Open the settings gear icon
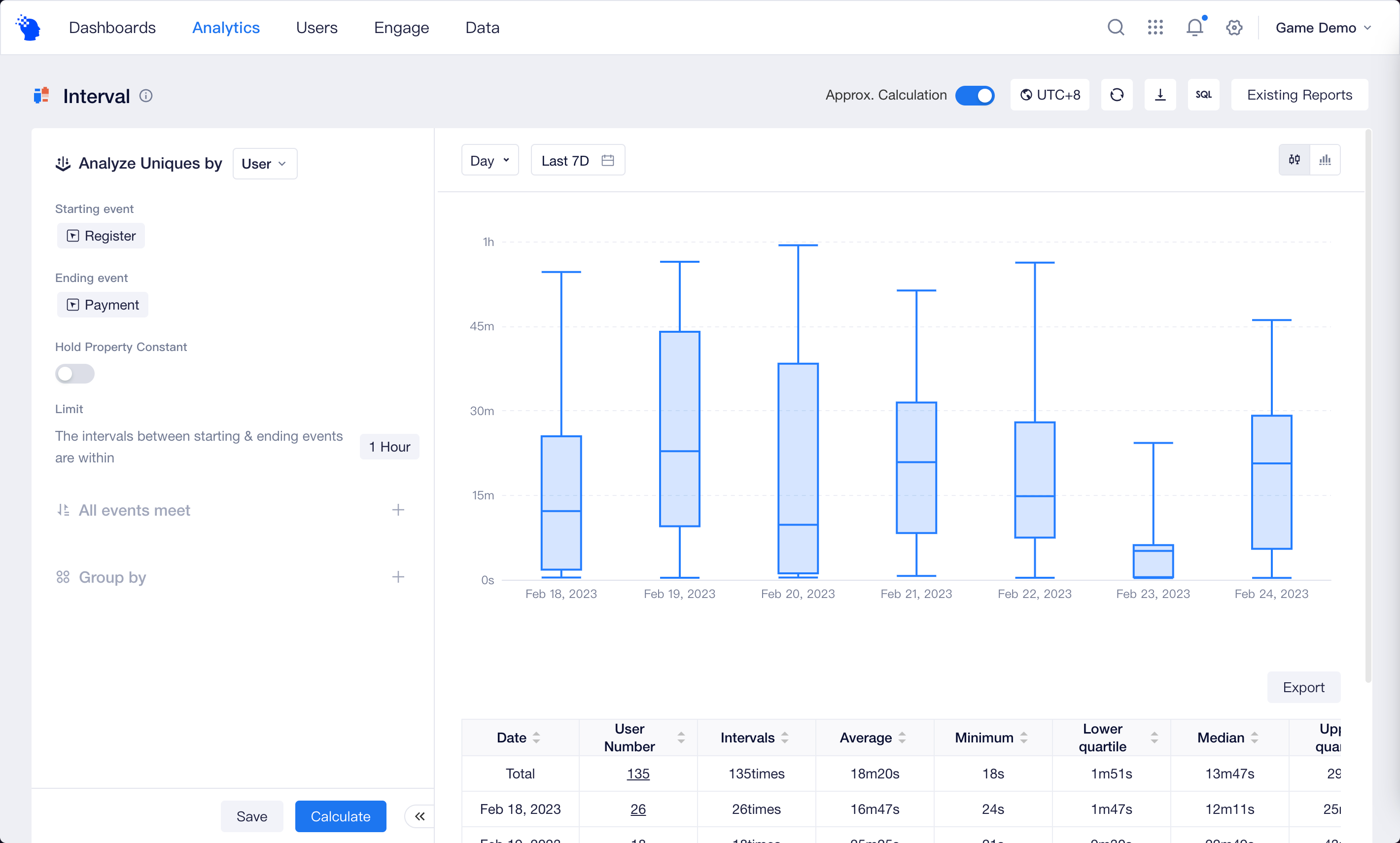The height and width of the screenshot is (843, 1400). [1234, 27]
